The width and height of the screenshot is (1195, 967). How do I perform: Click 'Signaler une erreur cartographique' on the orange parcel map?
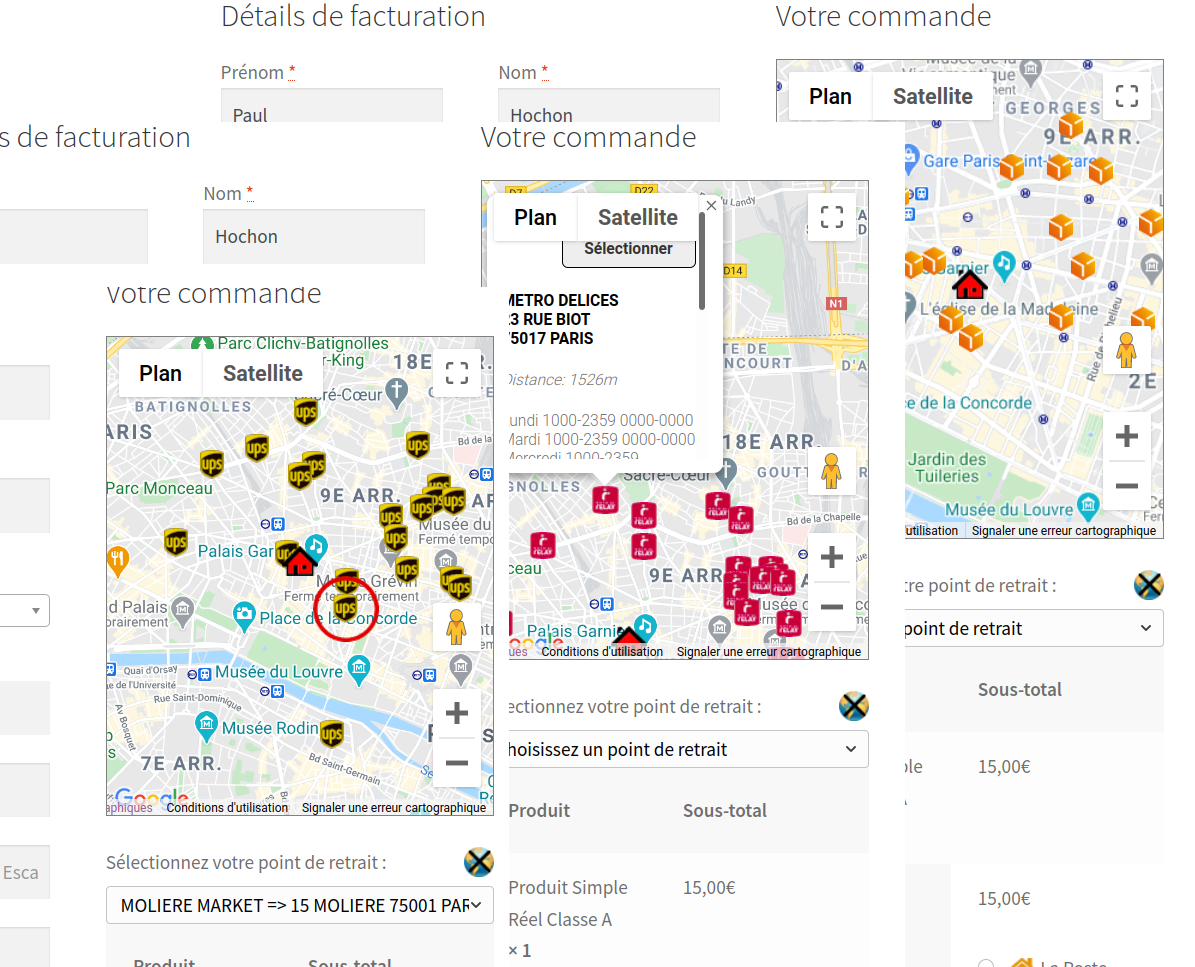click(x=1064, y=530)
